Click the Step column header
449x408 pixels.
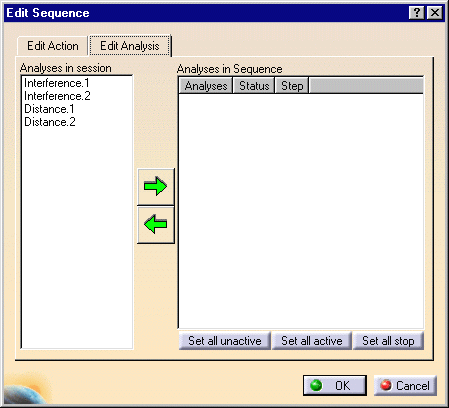(292, 86)
